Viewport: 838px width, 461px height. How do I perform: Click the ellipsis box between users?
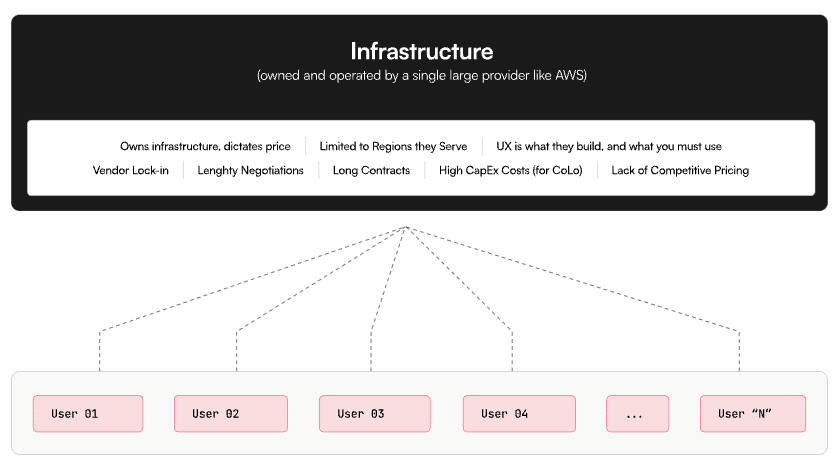[x=638, y=413]
